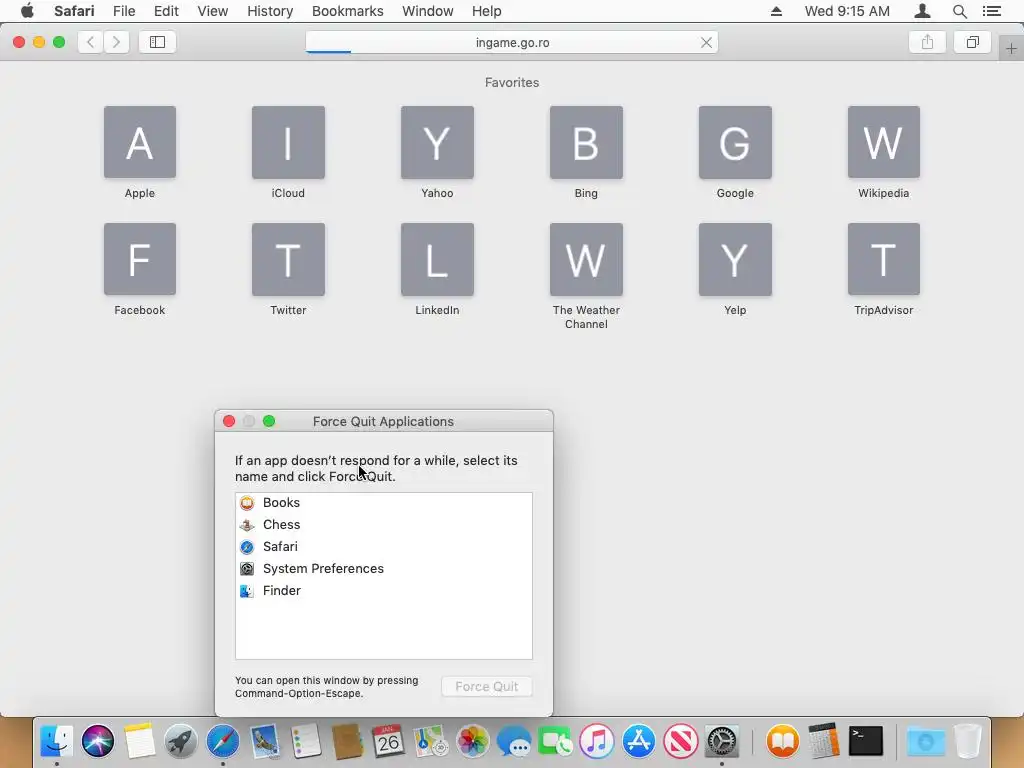The height and width of the screenshot is (768, 1024).
Task: Open The Weather Channel favorite tile
Action: 586,259
